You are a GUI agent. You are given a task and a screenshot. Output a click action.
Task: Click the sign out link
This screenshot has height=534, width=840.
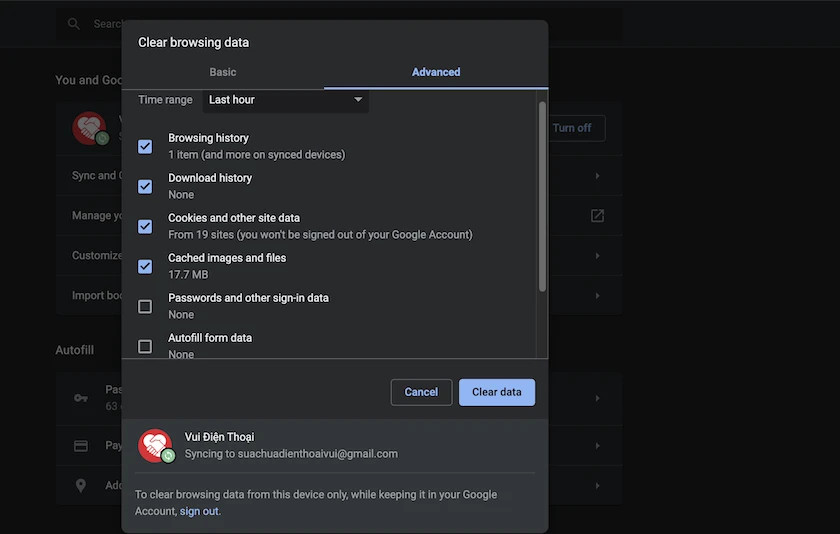tap(199, 511)
